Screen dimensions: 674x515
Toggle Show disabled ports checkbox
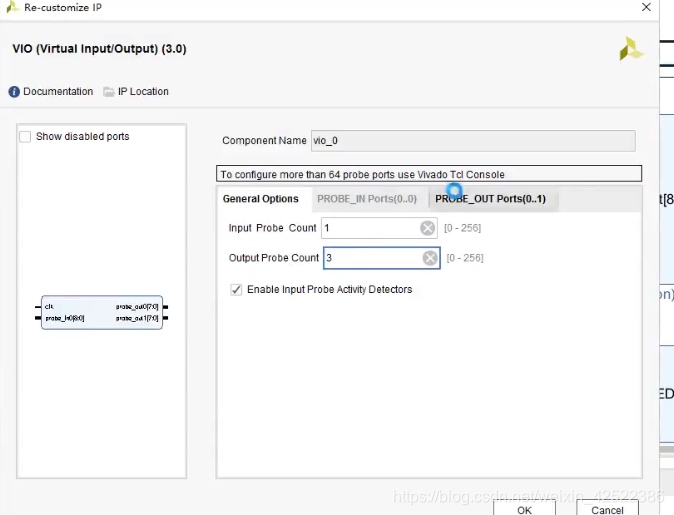pos(25,137)
